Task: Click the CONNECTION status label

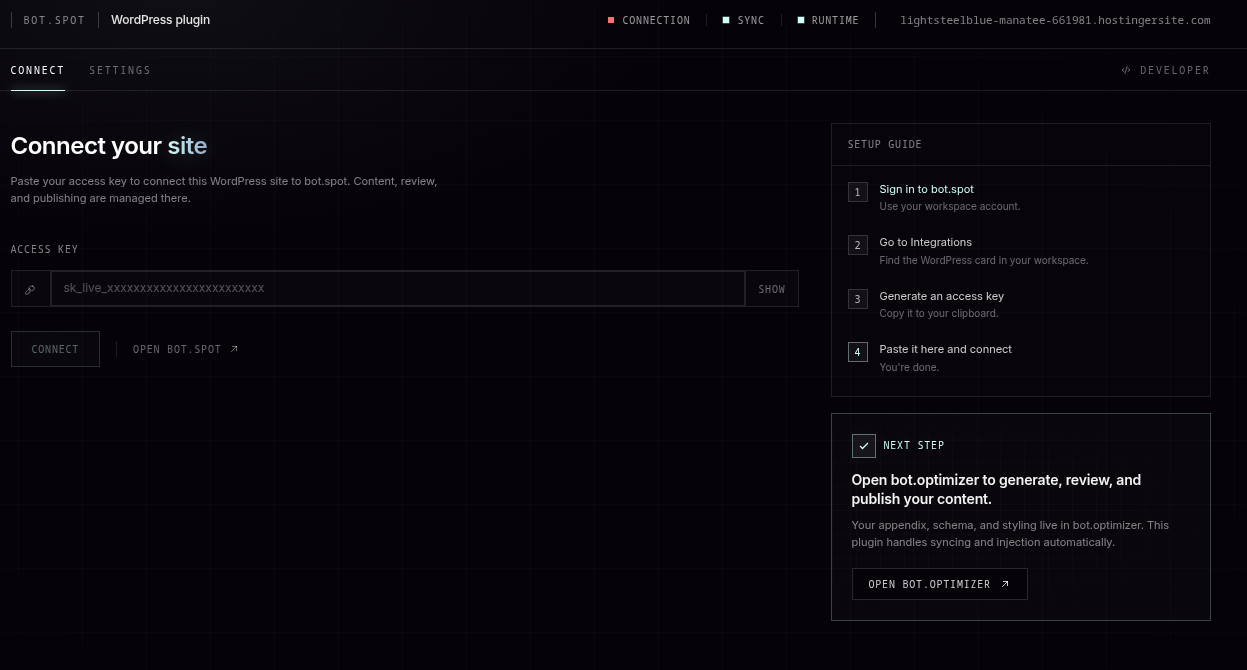Action: click(656, 20)
